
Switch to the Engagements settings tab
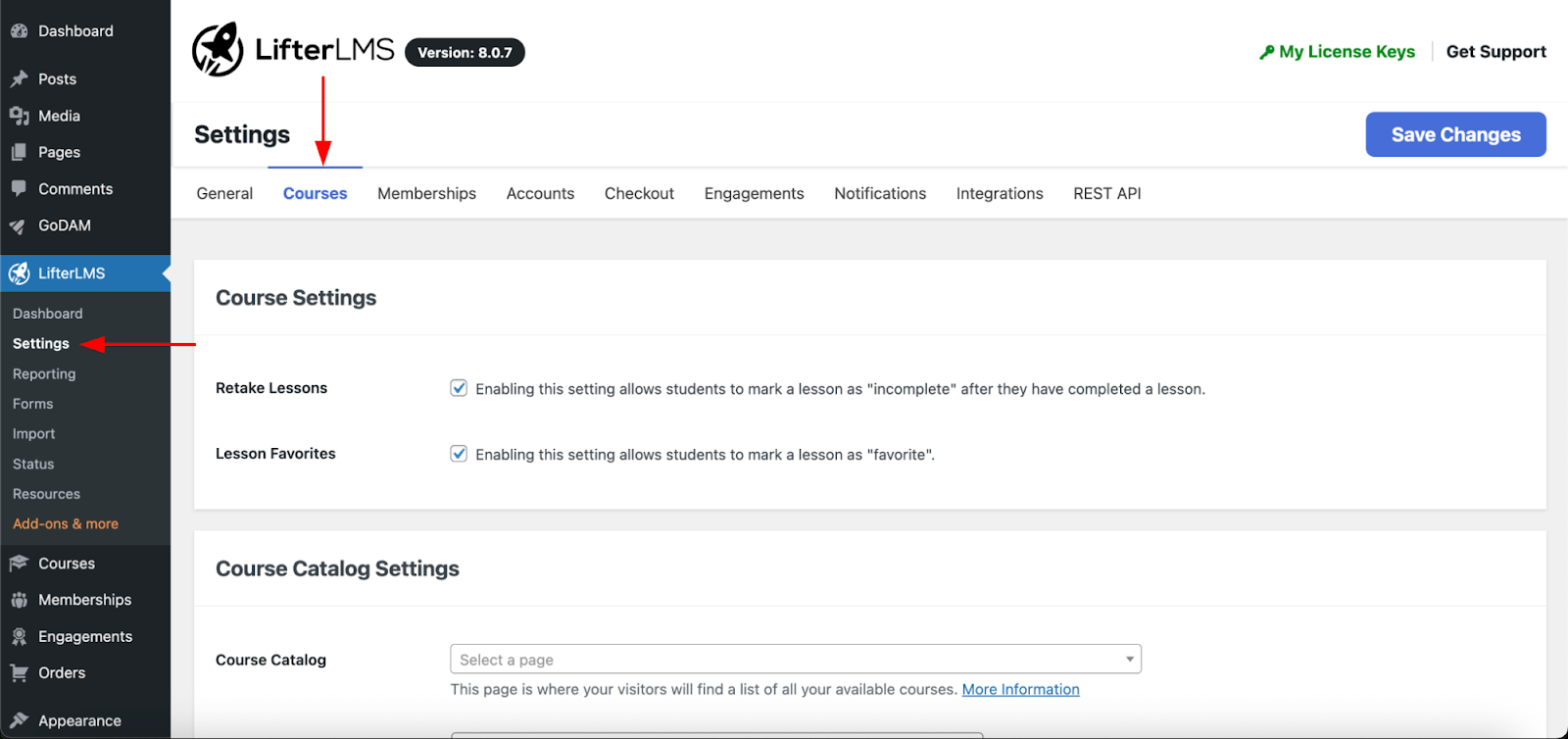pyautogui.click(x=755, y=194)
